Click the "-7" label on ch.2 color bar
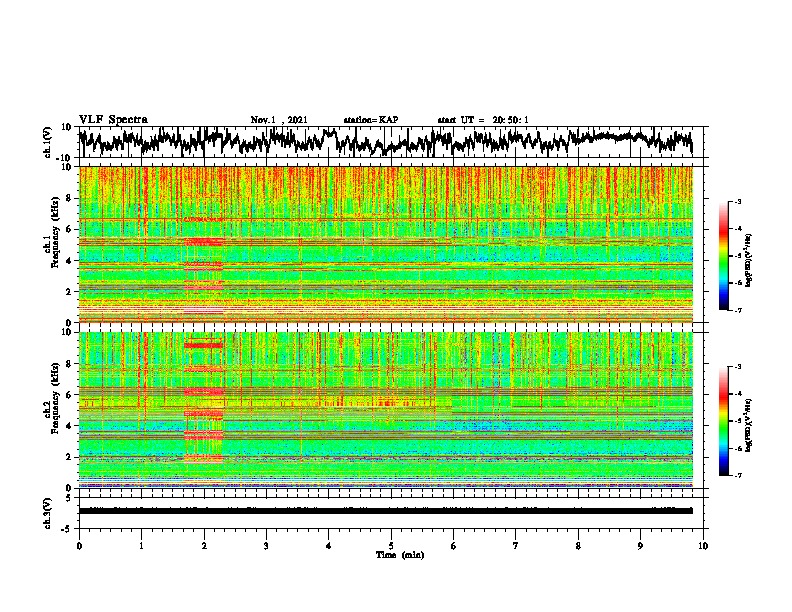The image size is (792, 612). tap(737, 476)
